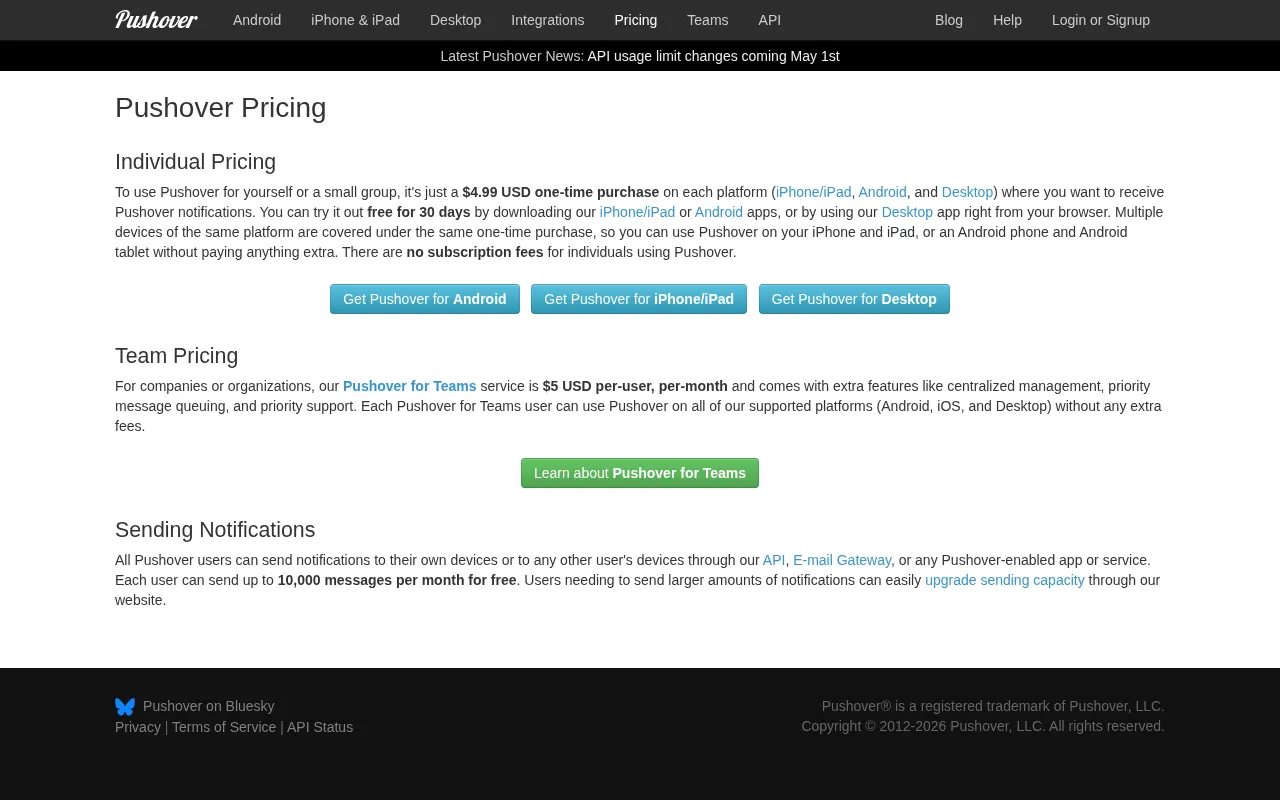This screenshot has height=800, width=1280.
Task: Click Learn about Pushover for Teams button
Action: [x=640, y=473]
